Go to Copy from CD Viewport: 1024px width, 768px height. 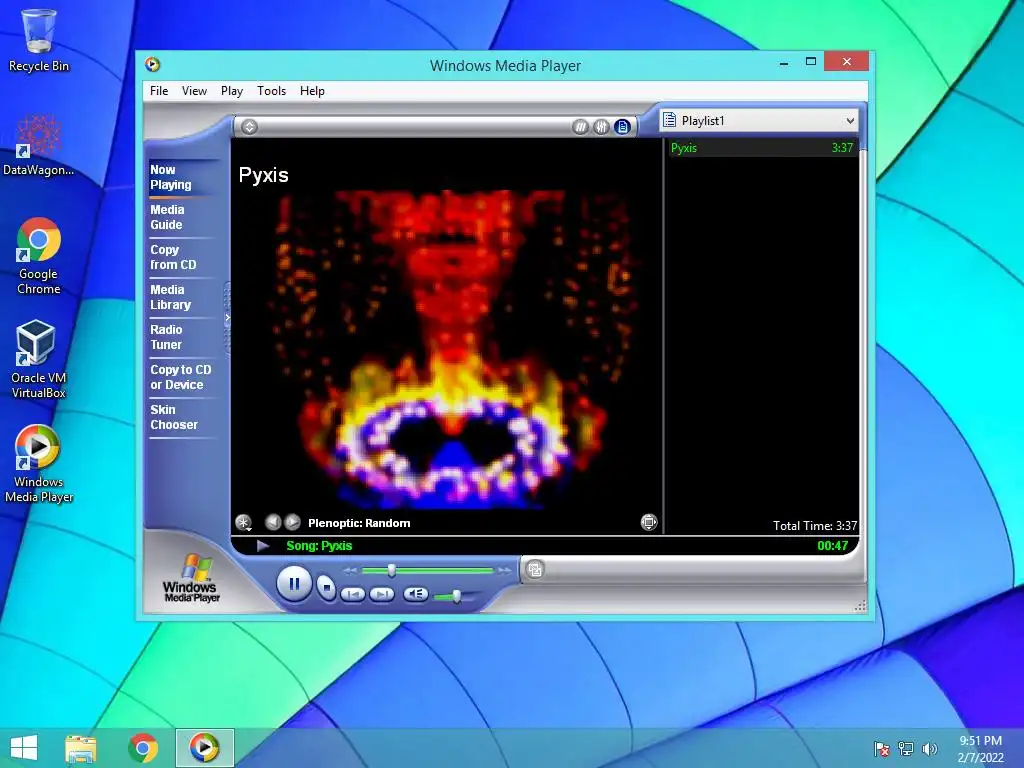[x=173, y=257]
